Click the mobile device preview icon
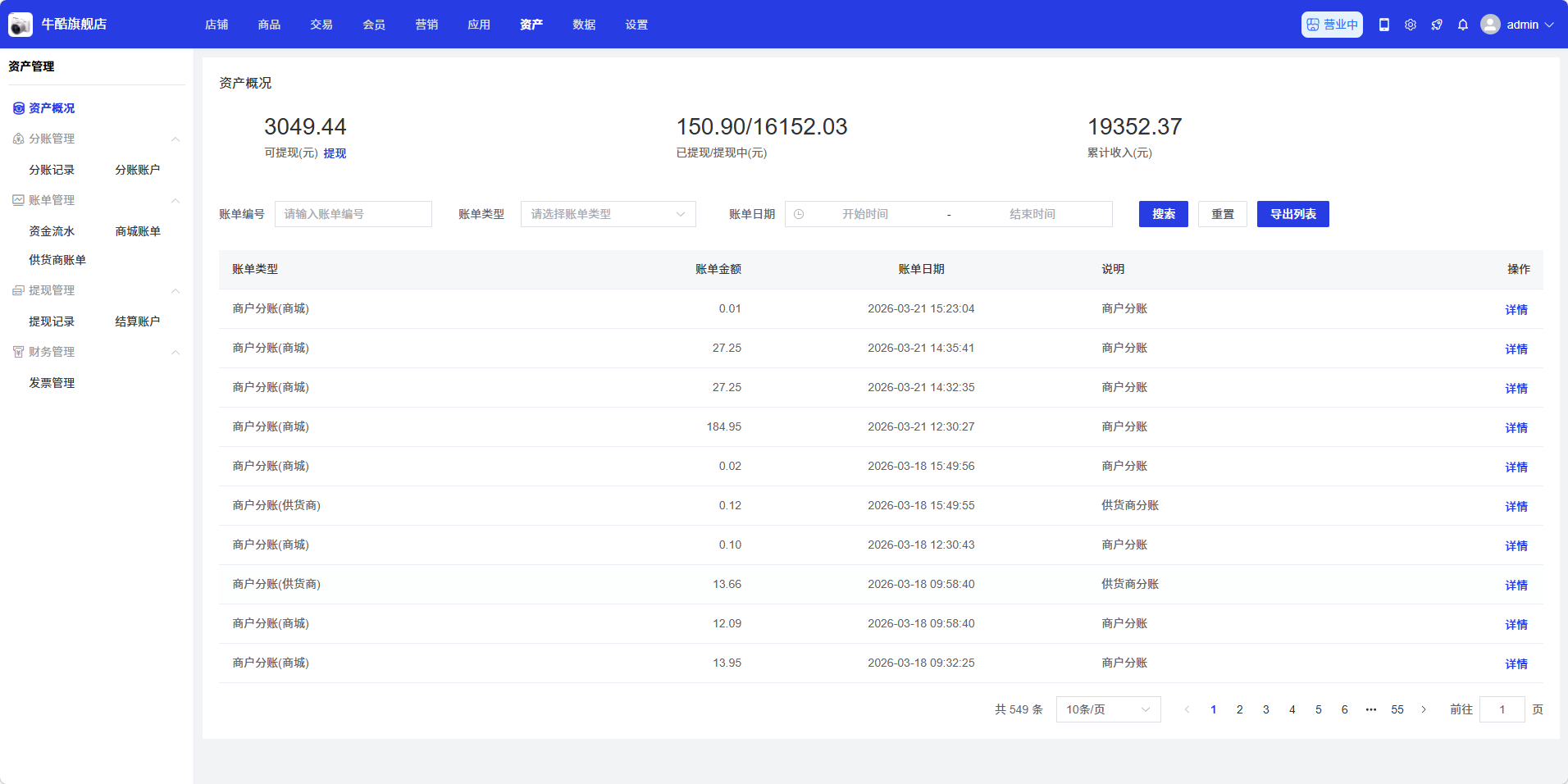 [1384, 25]
